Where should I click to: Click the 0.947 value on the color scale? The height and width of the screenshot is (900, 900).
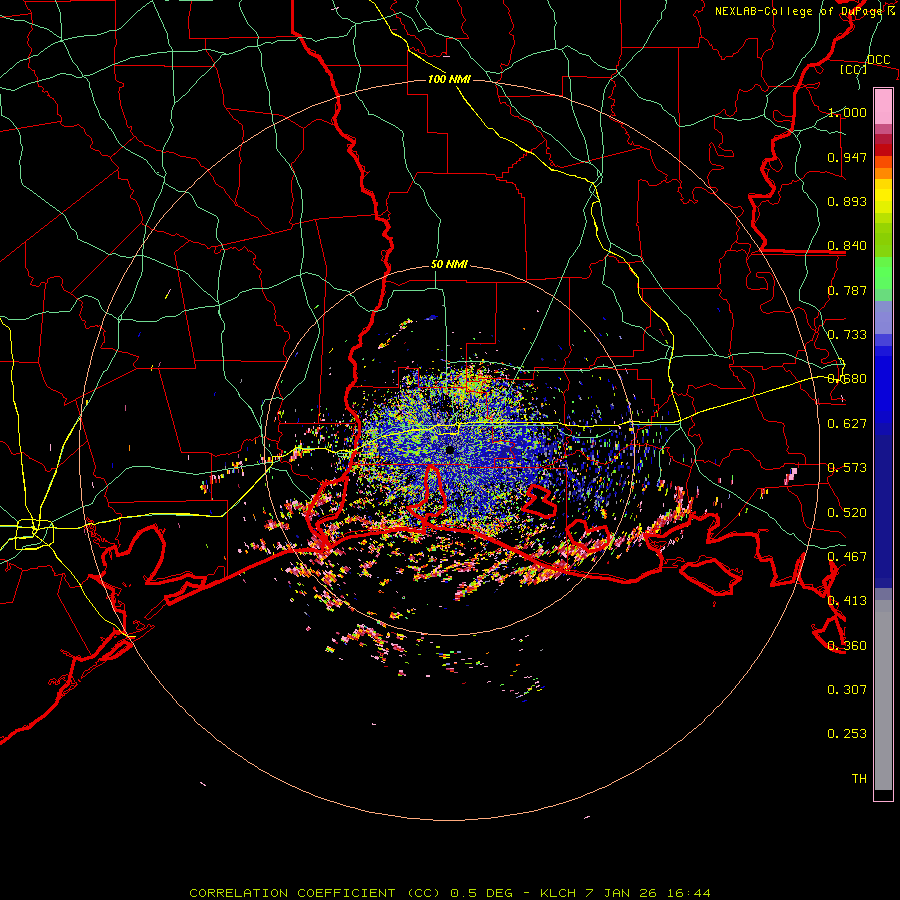point(847,157)
